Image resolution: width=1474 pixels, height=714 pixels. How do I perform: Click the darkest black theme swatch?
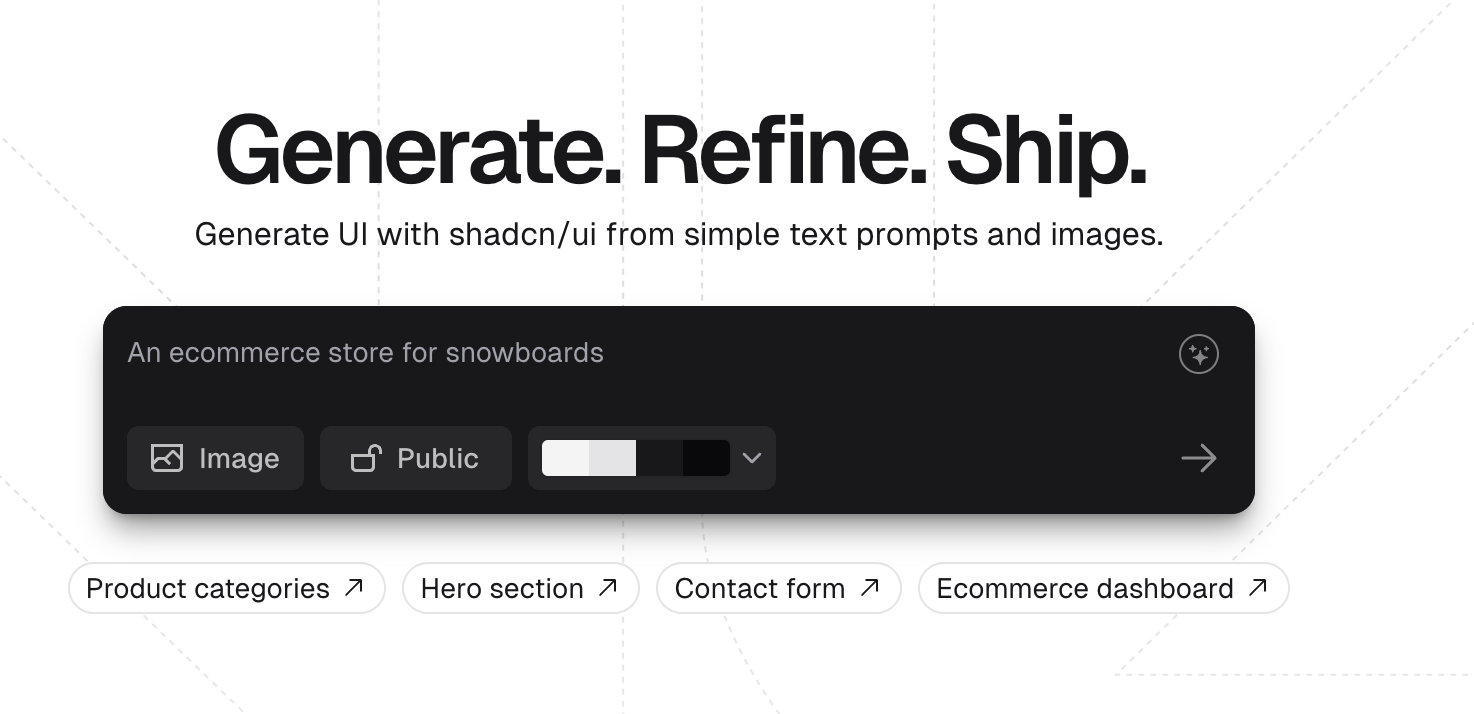(707, 458)
